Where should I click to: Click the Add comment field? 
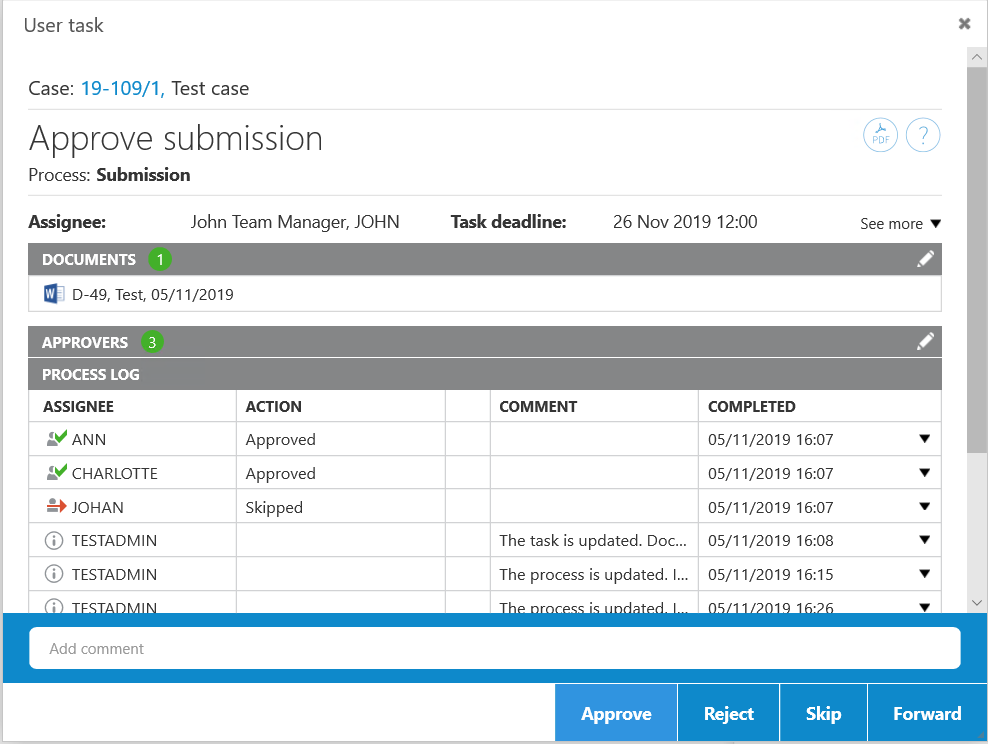[494, 648]
